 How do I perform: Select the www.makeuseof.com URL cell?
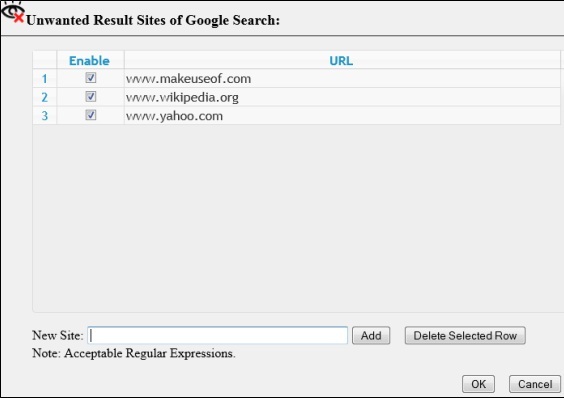342,78
